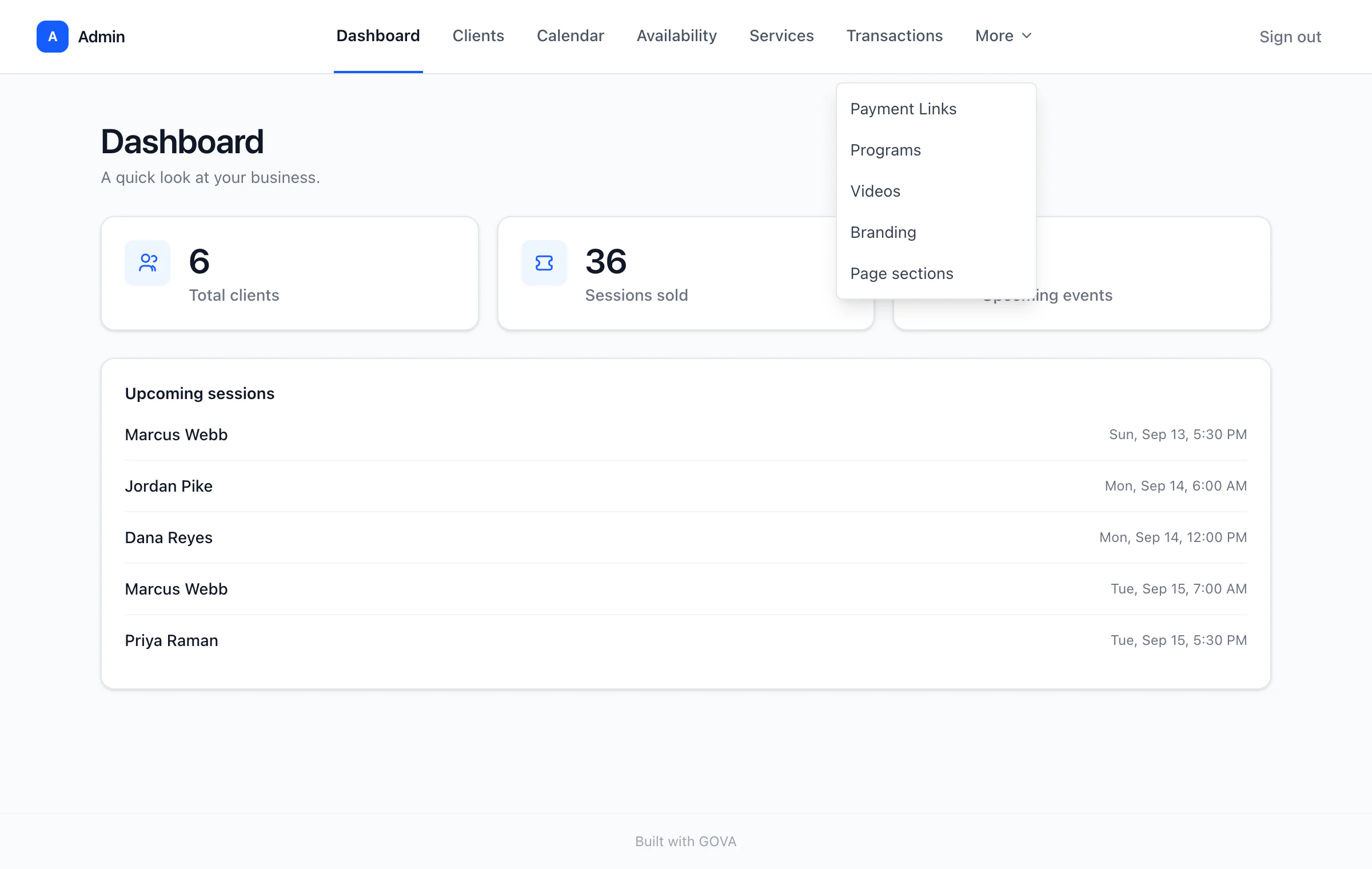Click the Sign out link
The width and height of the screenshot is (1372, 869).
click(x=1290, y=37)
